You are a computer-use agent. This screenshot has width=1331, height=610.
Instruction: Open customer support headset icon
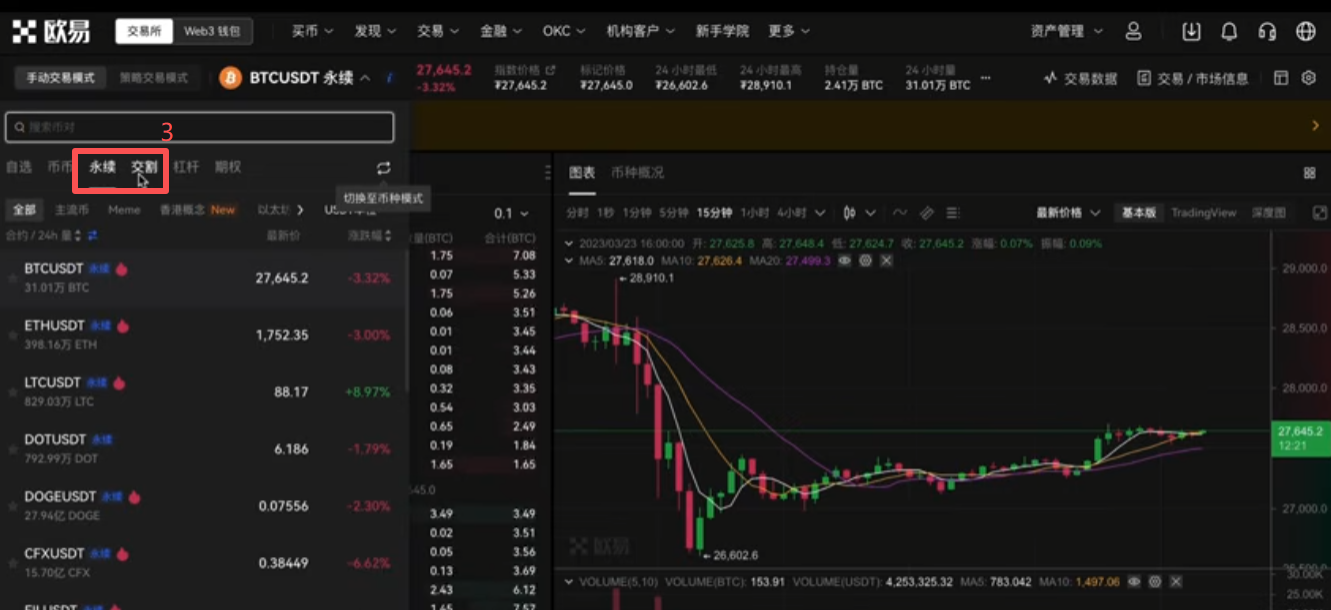click(1268, 31)
